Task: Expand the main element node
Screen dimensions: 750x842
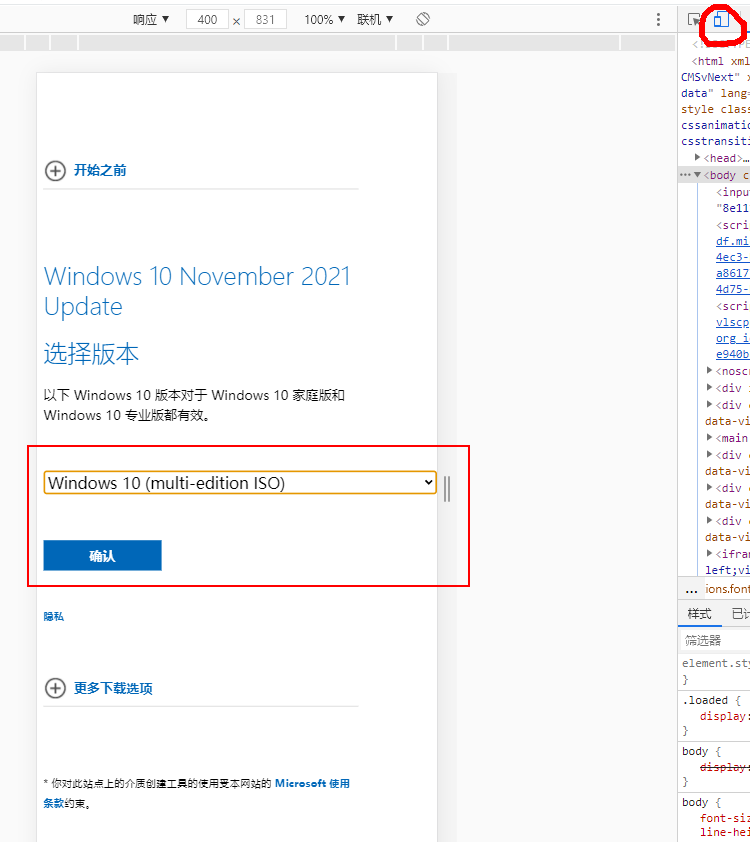Action: point(709,437)
